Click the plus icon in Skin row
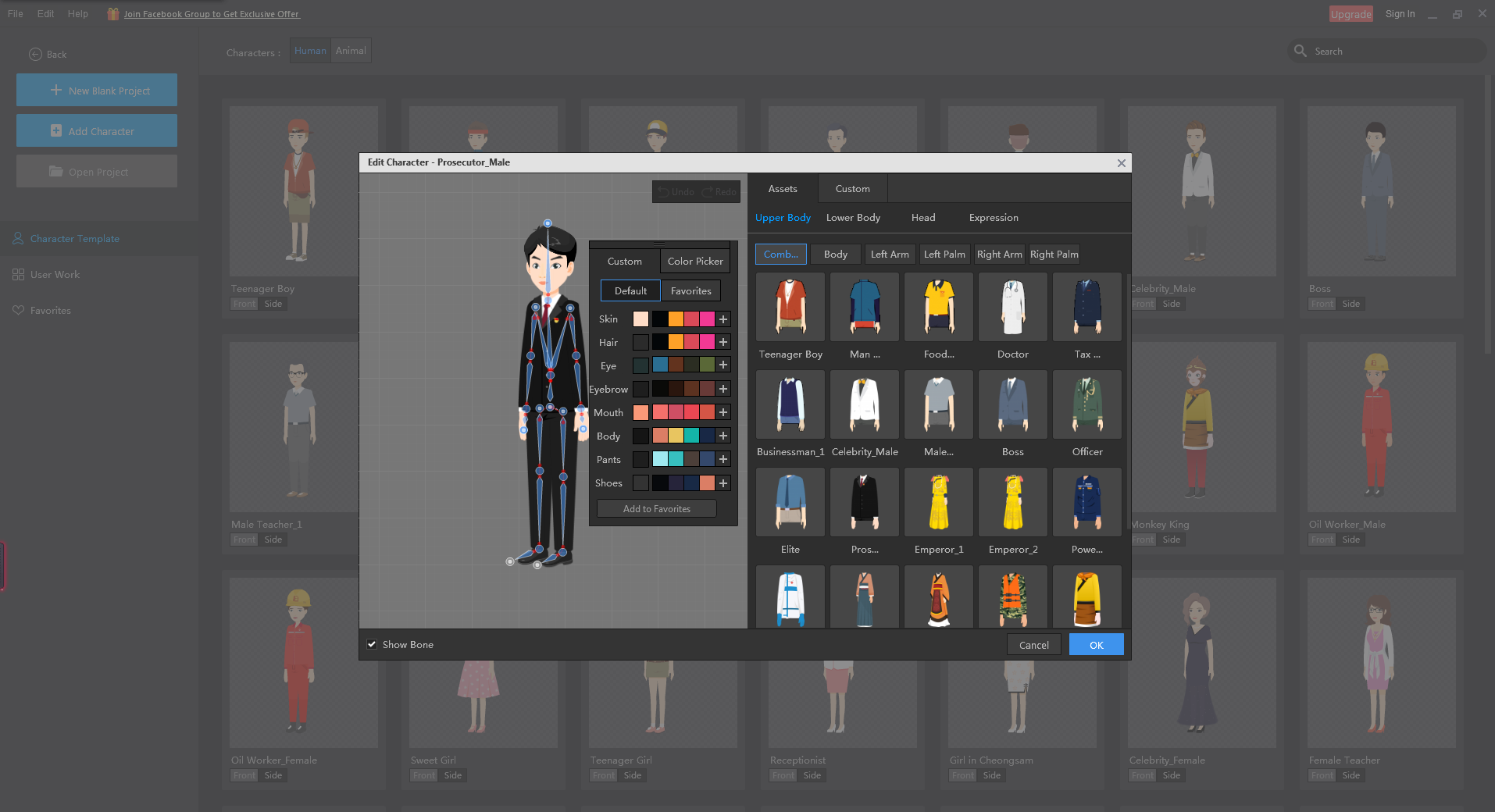Image resolution: width=1495 pixels, height=812 pixels. [723, 319]
